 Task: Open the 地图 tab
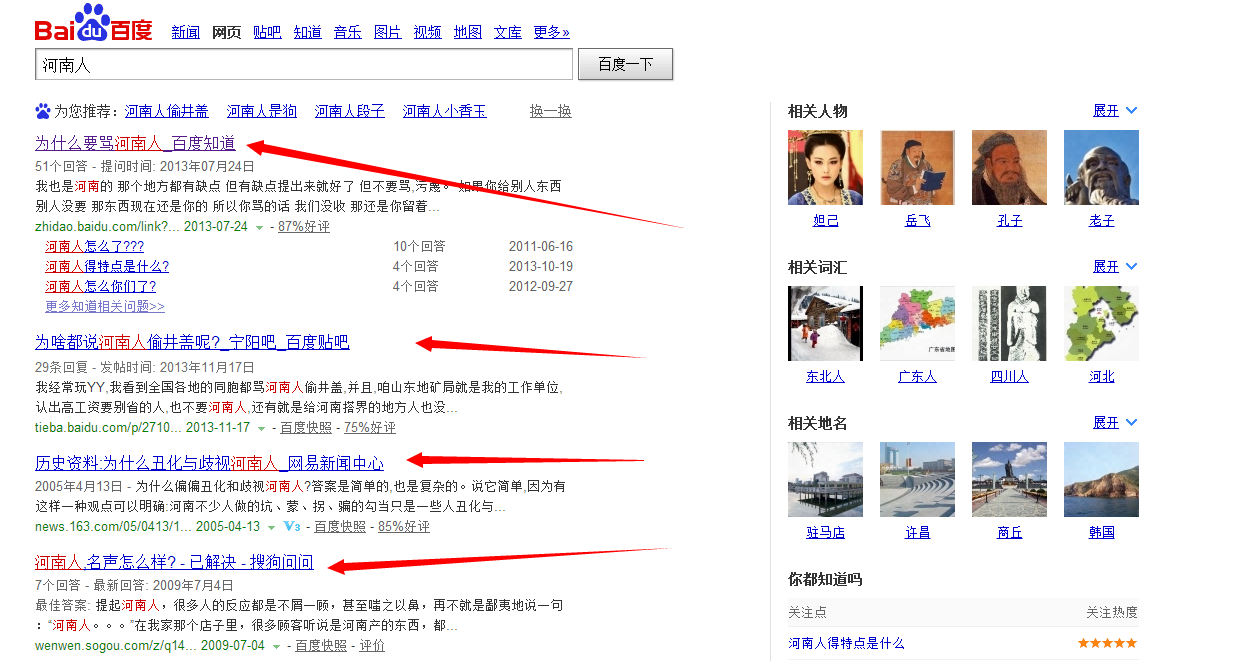pyautogui.click(x=468, y=32)
